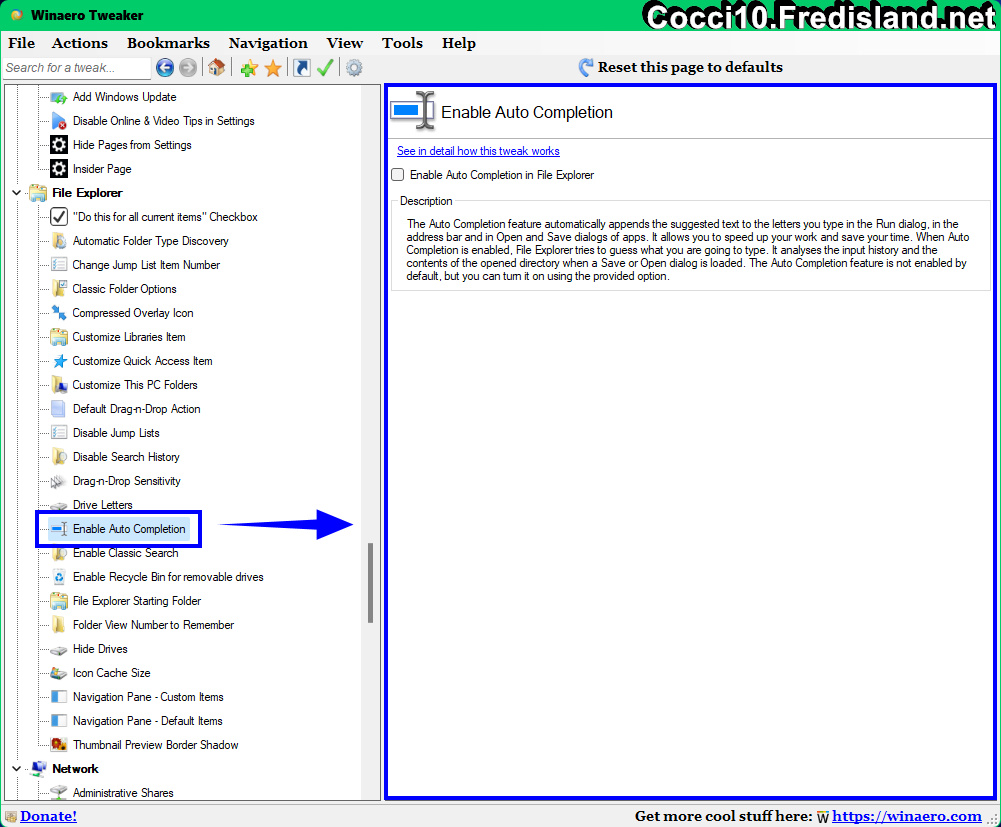Viewport: 1001px width, 827px height.
Task: Click the export shortcut arrow toolbar icon
Action: click(x=302, y=68)
